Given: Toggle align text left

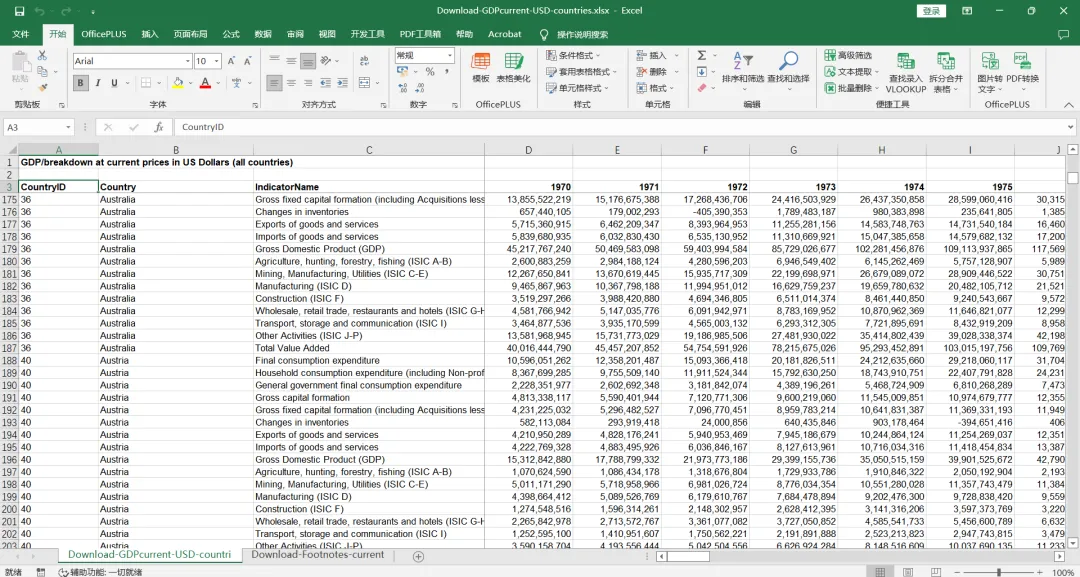Looking at the screenshot, I should [274, 83].
